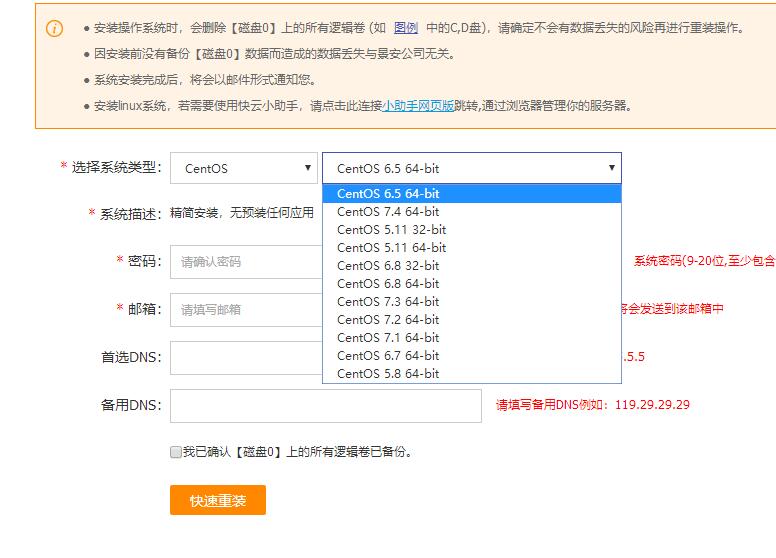Viewport: 776px width, 558px height.
Task: Check the 磁盘0 backup confirmation checkbox
Action: [176, 452]
